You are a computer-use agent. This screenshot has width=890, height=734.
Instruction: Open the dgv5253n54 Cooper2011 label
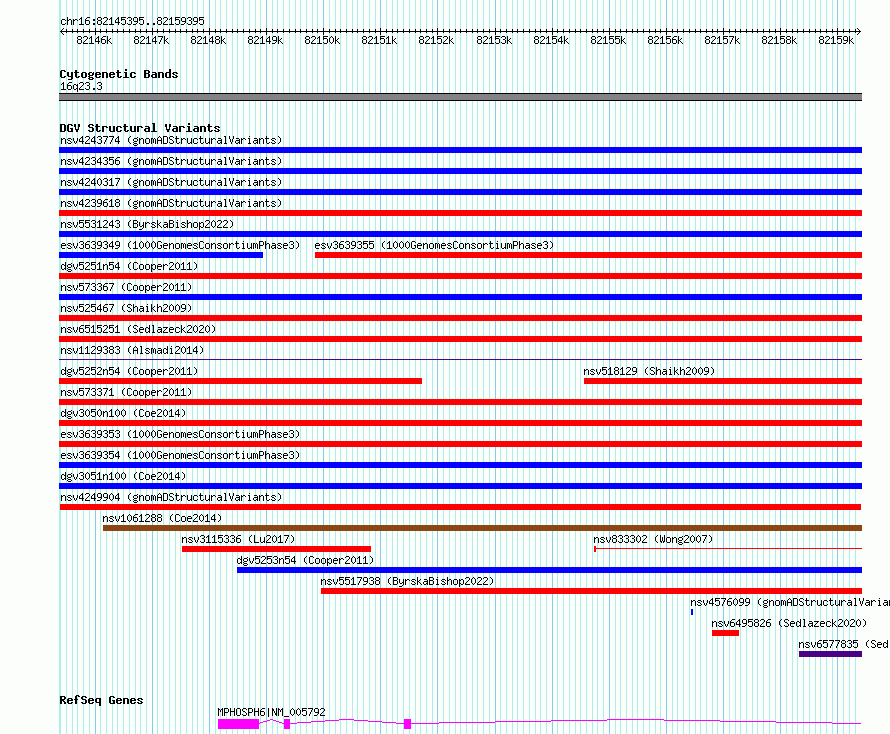[x=305, y=560]
